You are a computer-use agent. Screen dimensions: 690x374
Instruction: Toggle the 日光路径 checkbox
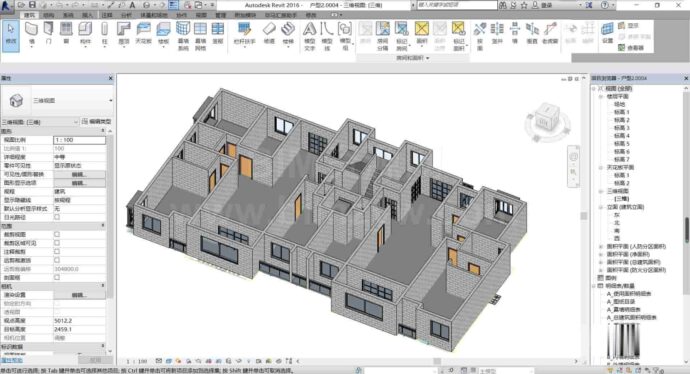(57, 217)
